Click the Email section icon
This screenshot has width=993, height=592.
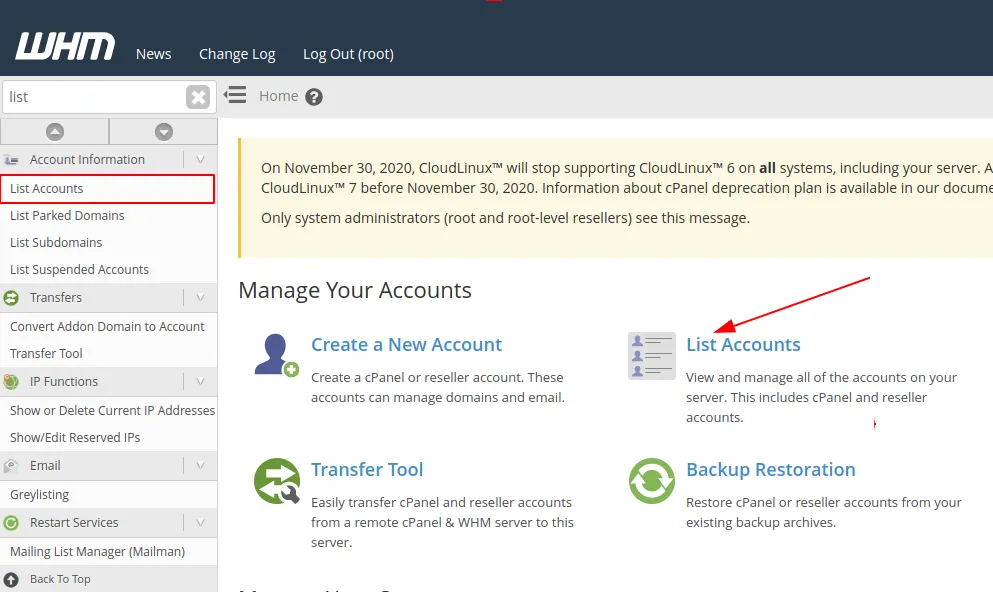pos(11,466)
